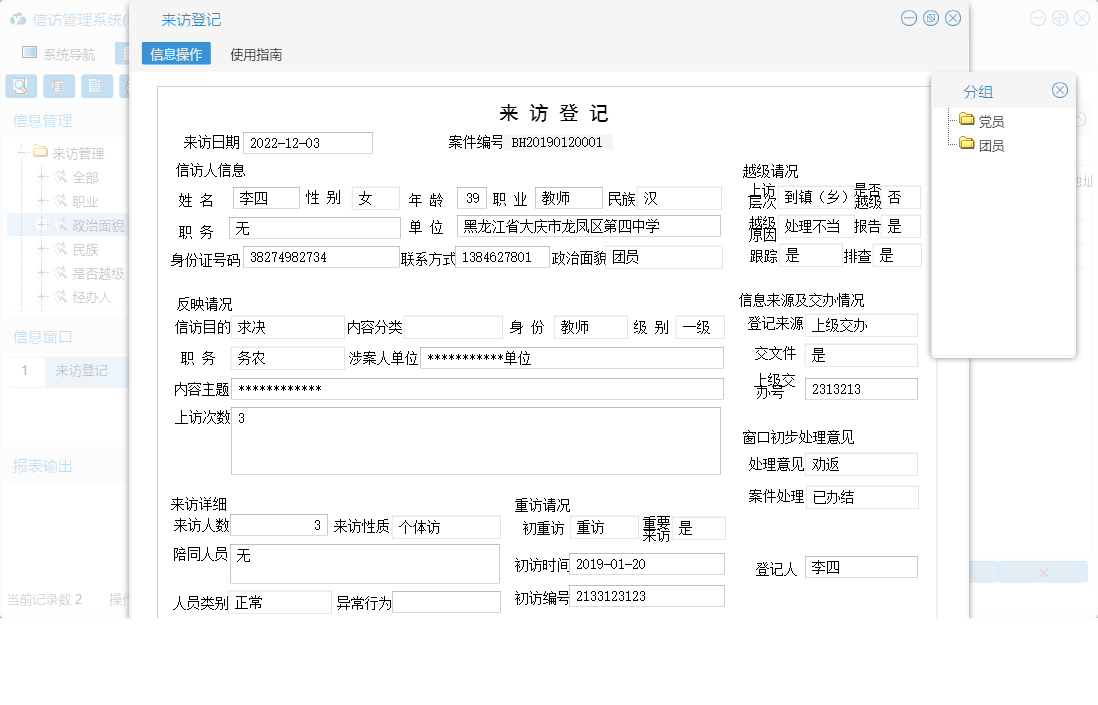This screenshot has width=1098, height=705.
Task: Click the window preview icon in the toolbar
Action: click(x=59, y=87)
